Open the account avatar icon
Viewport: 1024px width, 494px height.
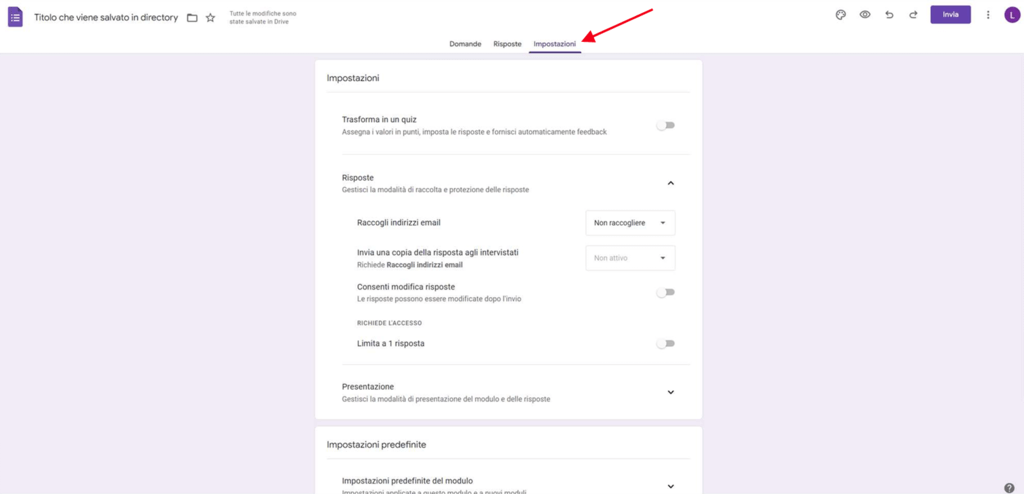pyautogui.click(x=1011, y=15)
